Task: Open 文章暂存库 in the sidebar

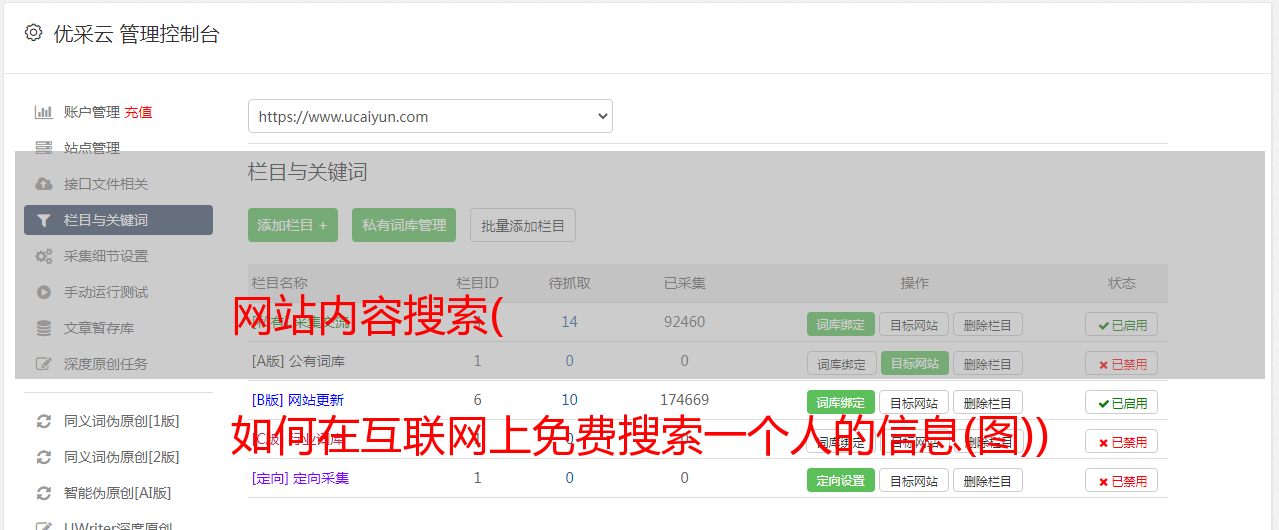Action: click(x=99, y=328)
